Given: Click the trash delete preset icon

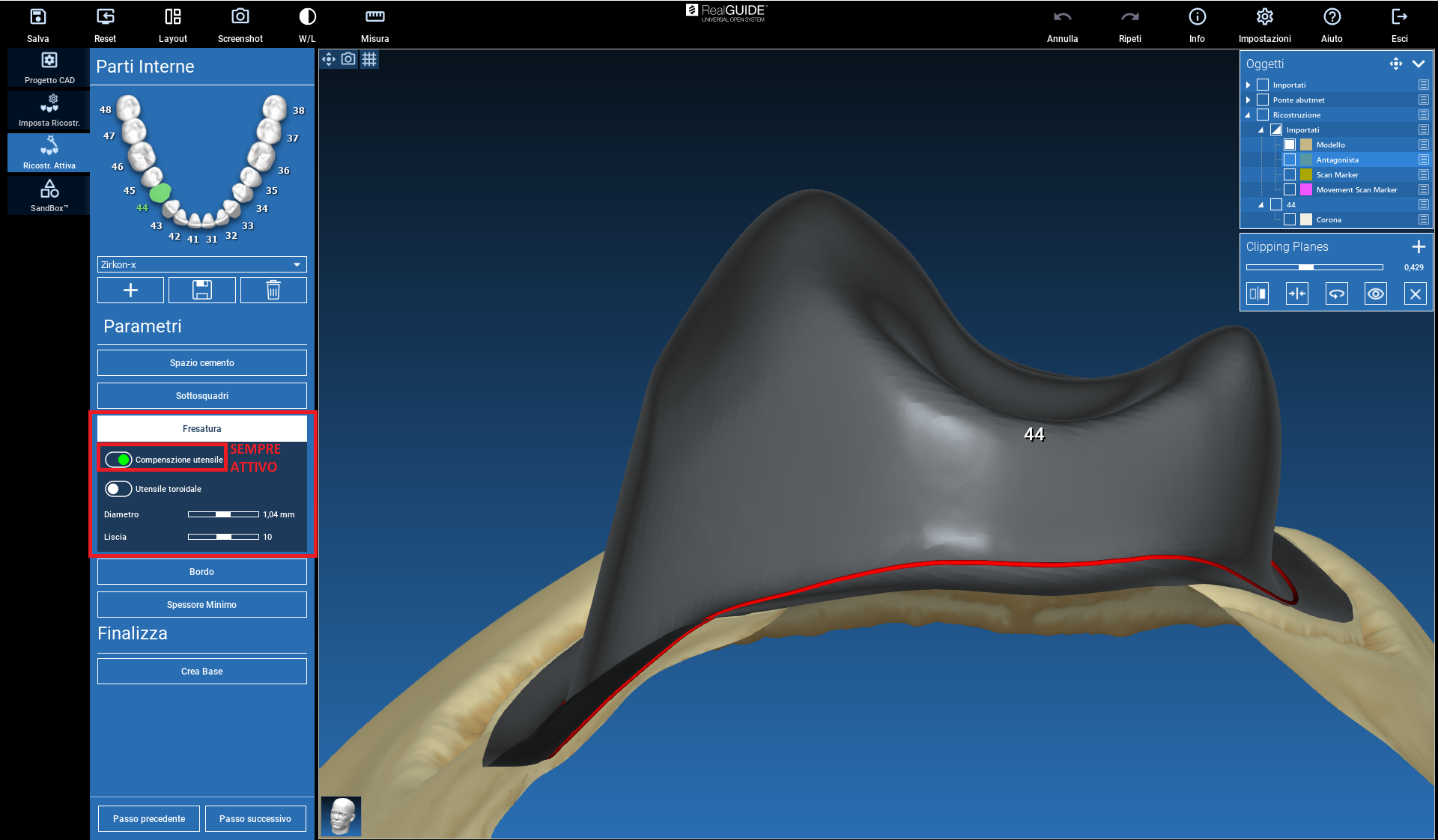Looking at the screenshot, I should (273, 290).
